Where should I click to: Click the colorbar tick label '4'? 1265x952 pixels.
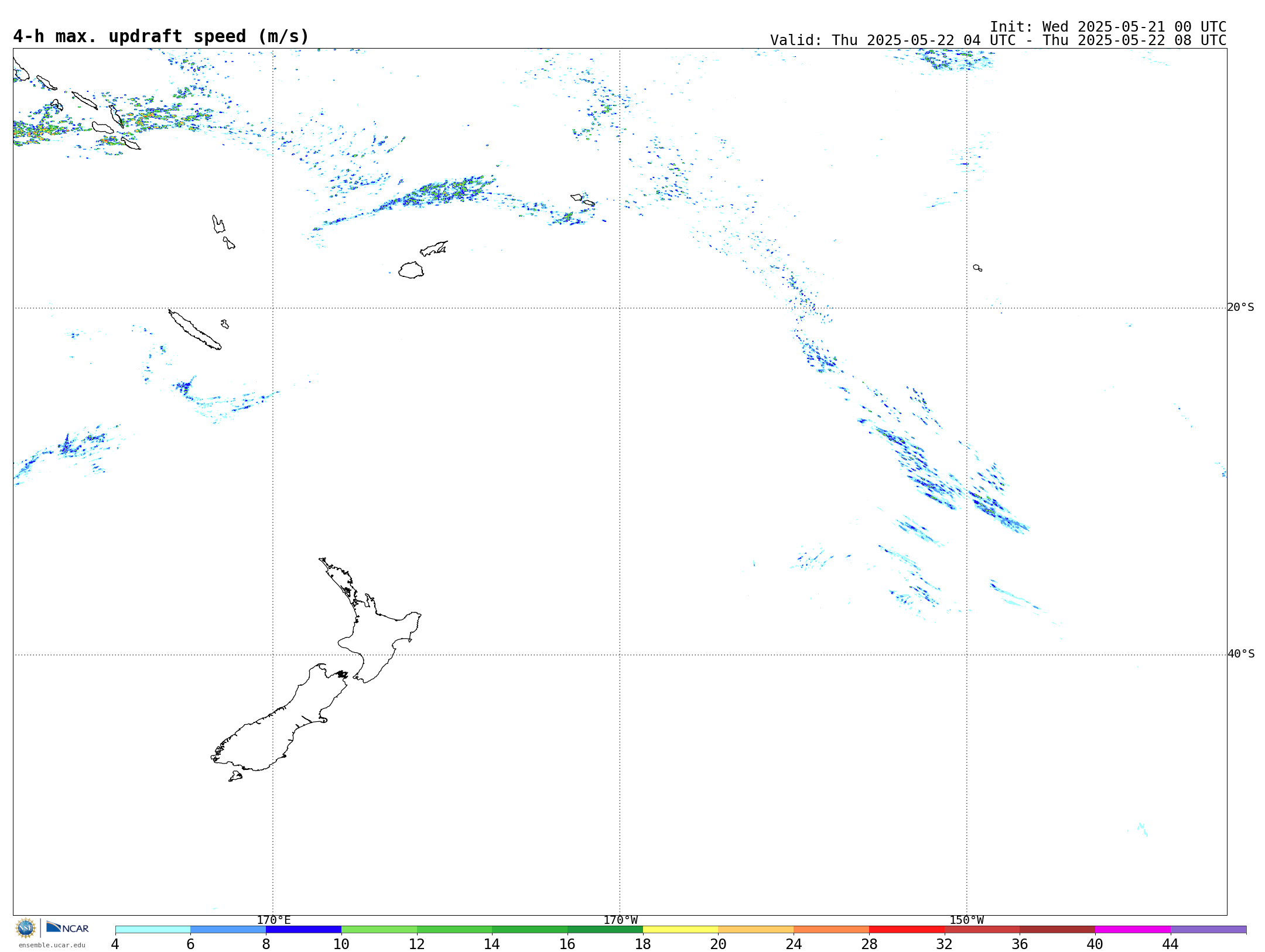pos(115,944)
